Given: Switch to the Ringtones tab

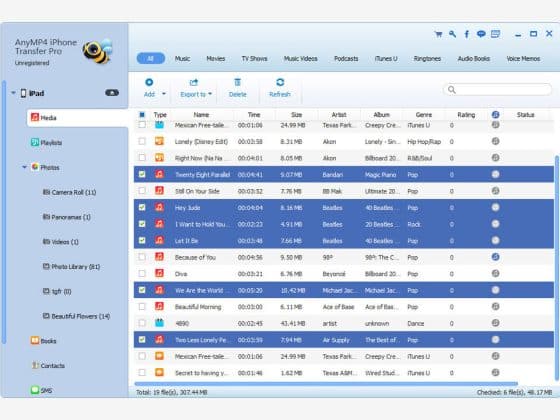Looking at the screenshot, I should [427, 59].
